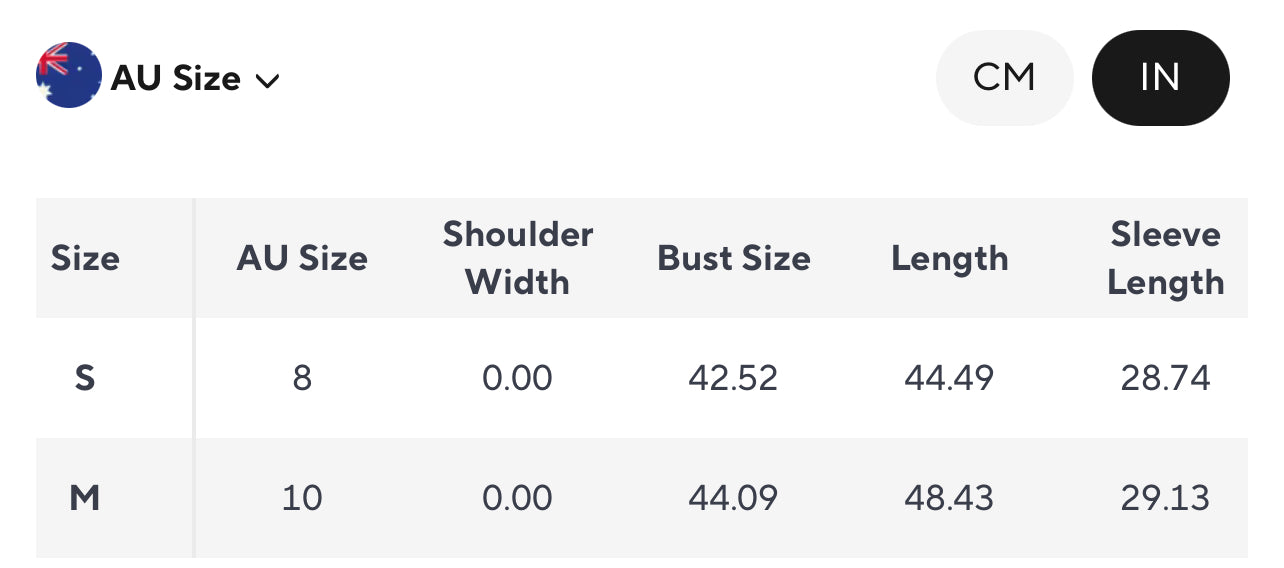Viewport: 1284px width, 568px height.
Task: Click the AU Size column header
Action: coord(302,259)
